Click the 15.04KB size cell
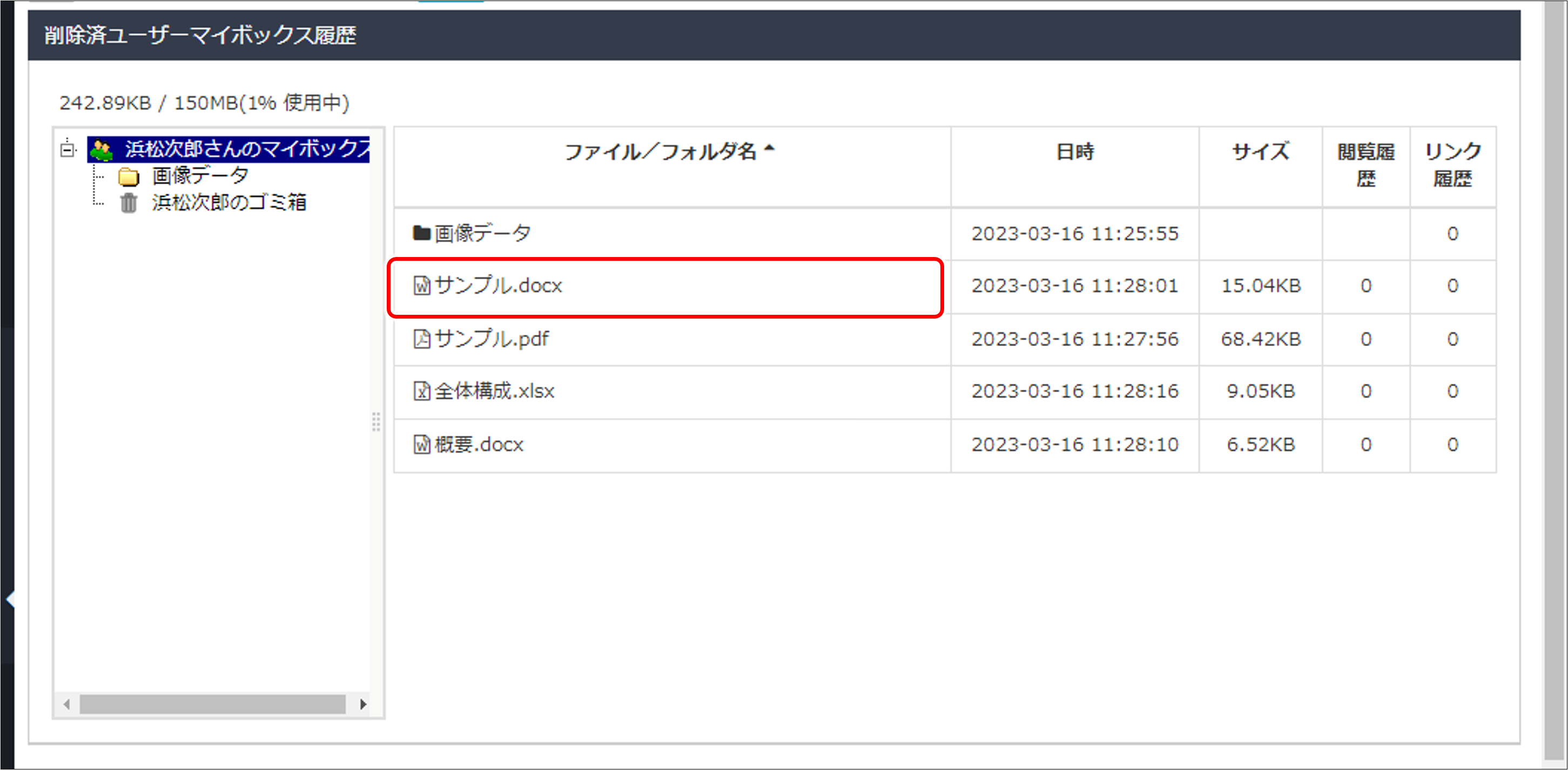1568x770 pixels. pos(1261,286)
